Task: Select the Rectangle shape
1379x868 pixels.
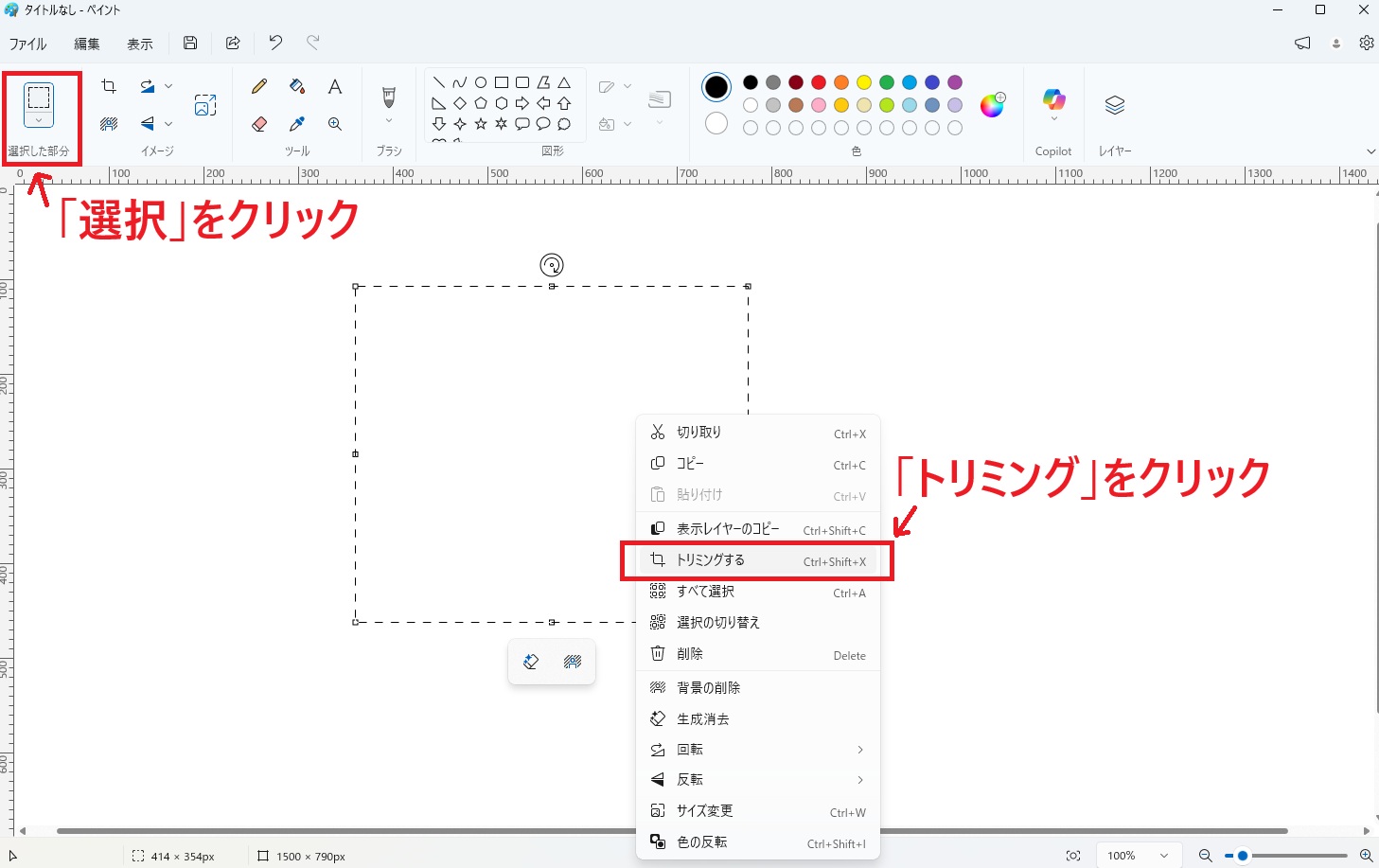Action: 502,82
